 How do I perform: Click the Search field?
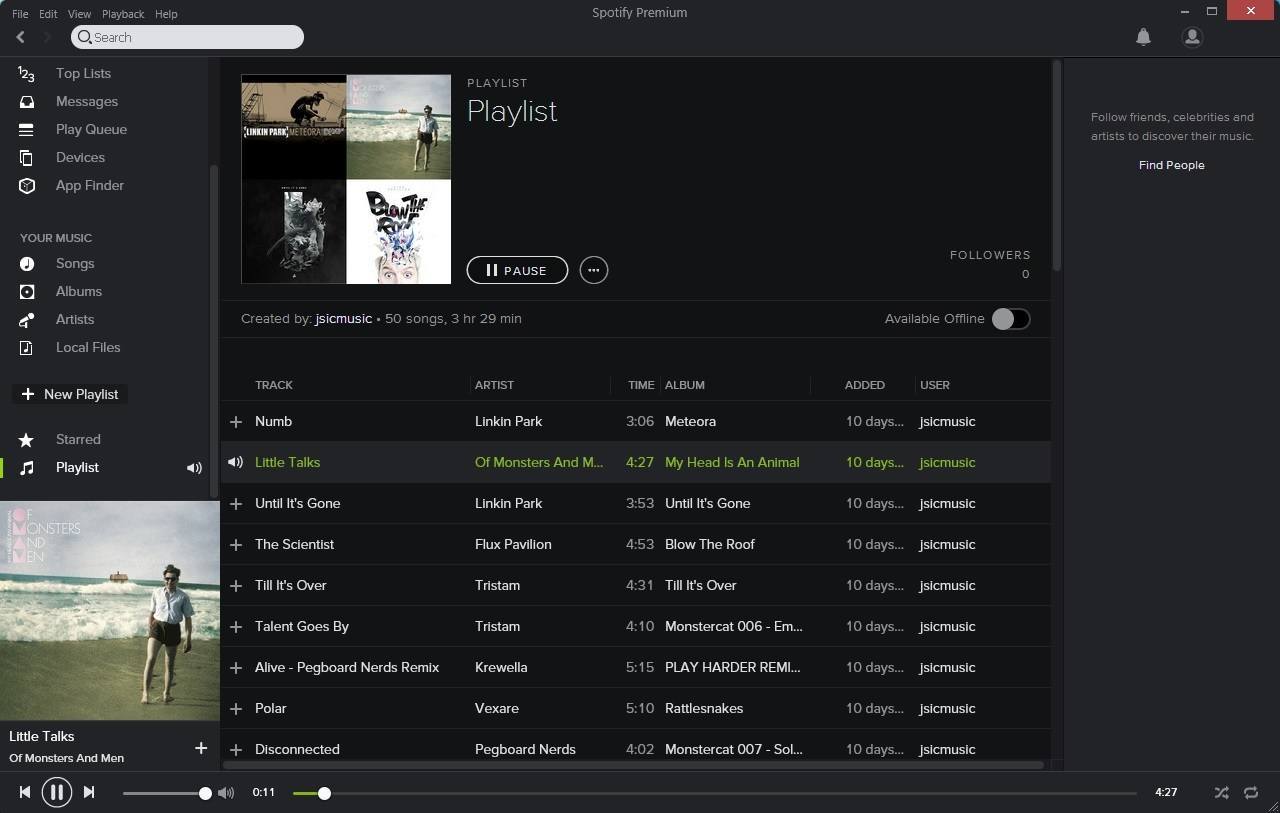[x=187, y=37]
